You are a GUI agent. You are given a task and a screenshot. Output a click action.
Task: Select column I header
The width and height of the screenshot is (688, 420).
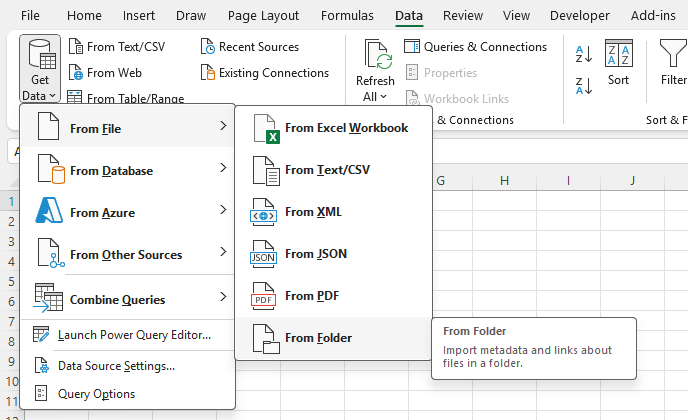569,181
